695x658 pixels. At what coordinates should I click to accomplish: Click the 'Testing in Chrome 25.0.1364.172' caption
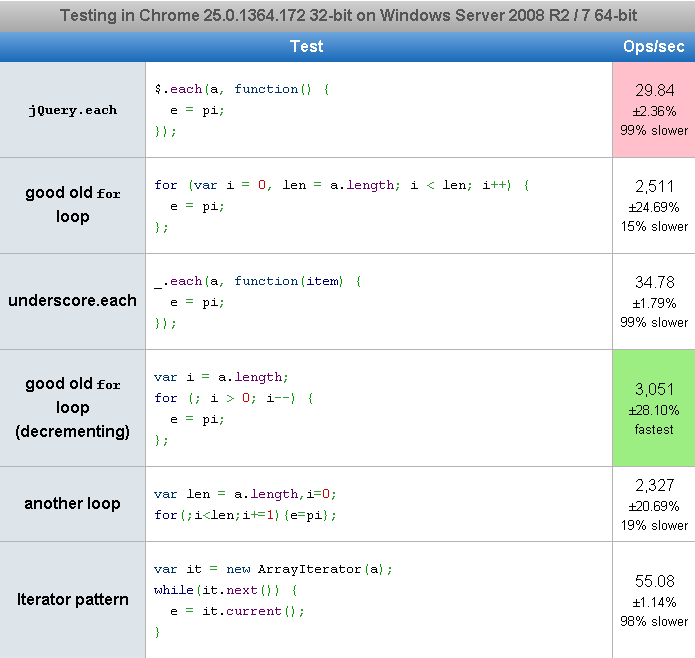click(347, 16)
